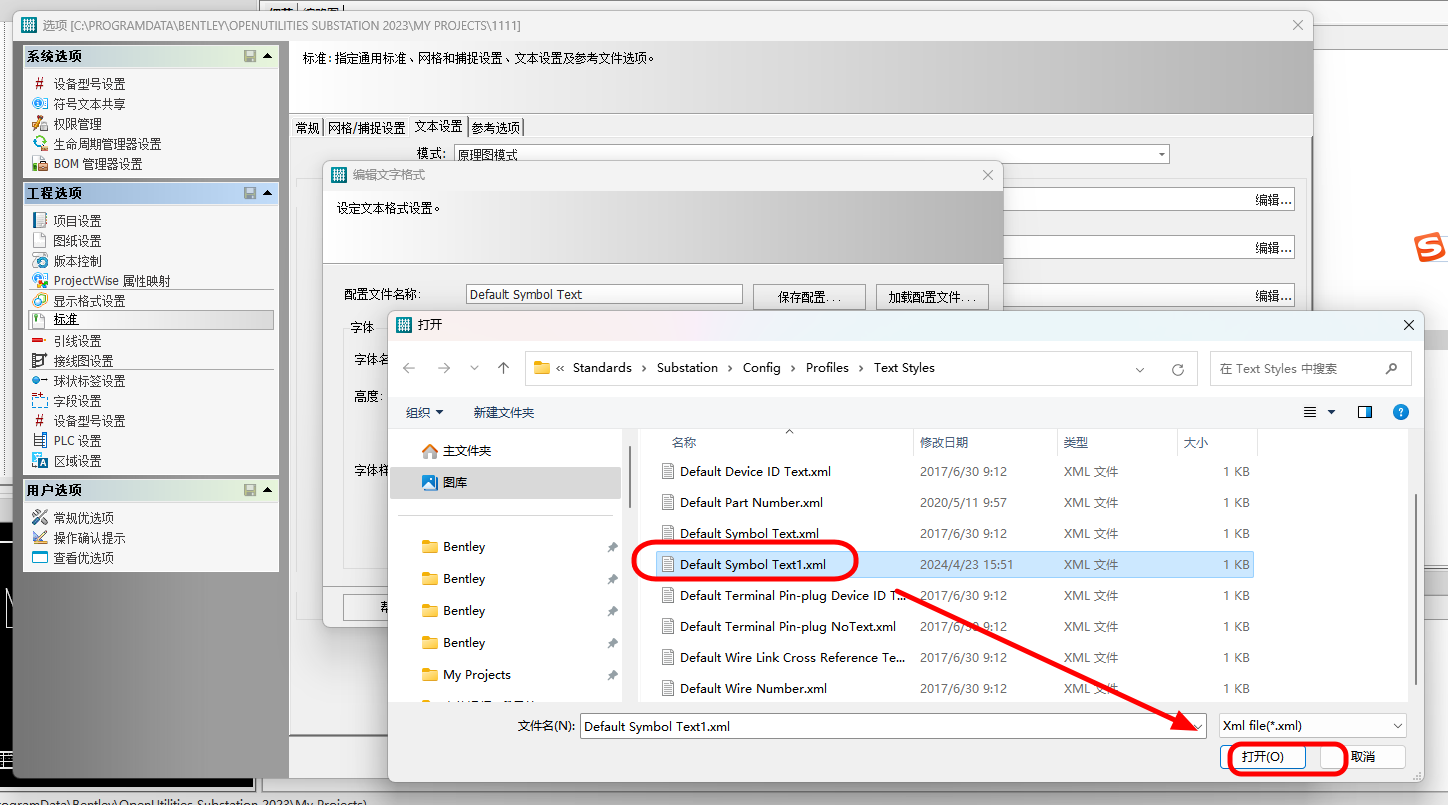Navigate to Profiles in the address breadcrumb
Screen dimensions: 1448x805
[827, 368]
